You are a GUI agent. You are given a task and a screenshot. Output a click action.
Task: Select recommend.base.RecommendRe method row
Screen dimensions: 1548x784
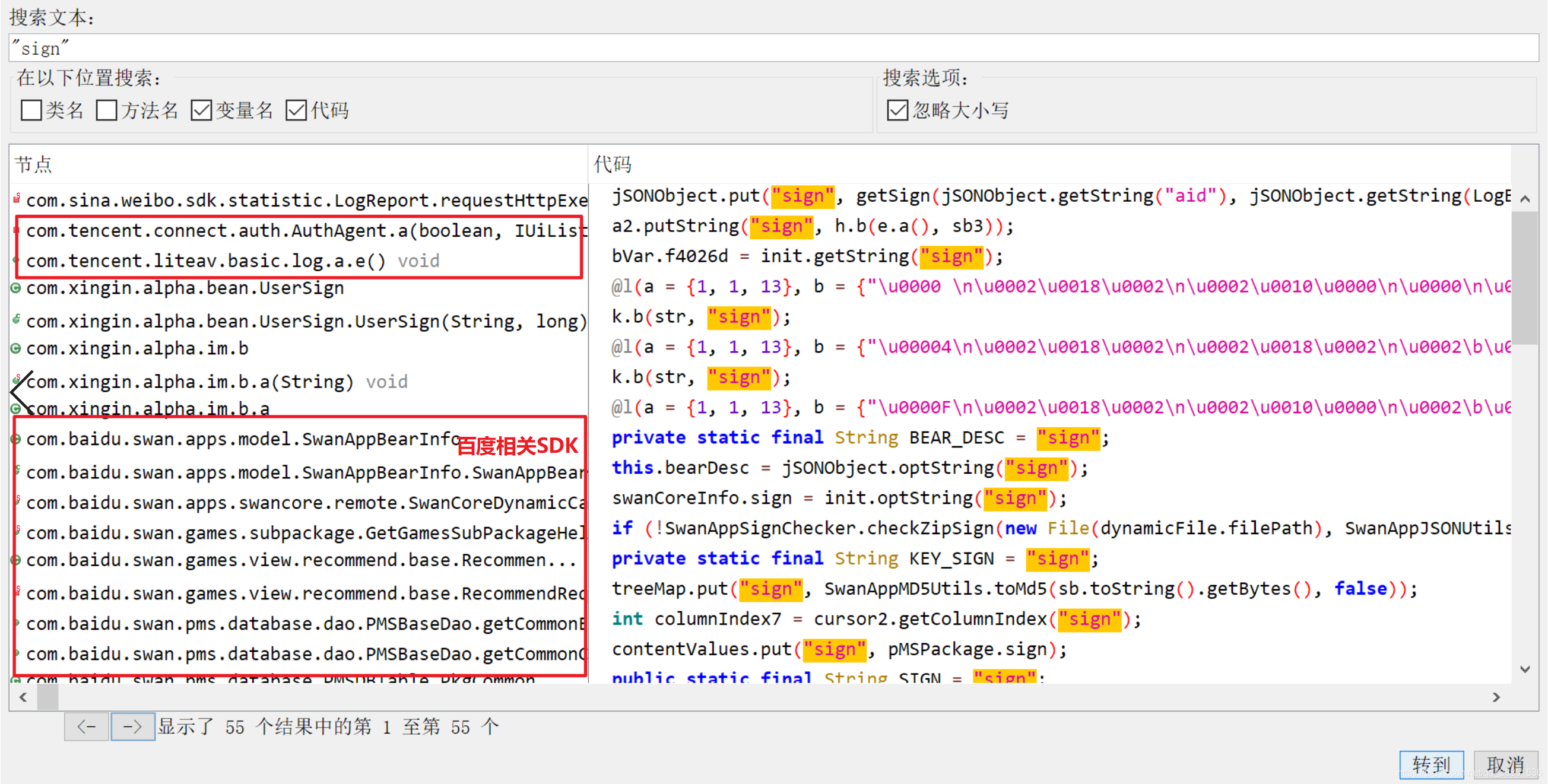(x=299, y=593)
